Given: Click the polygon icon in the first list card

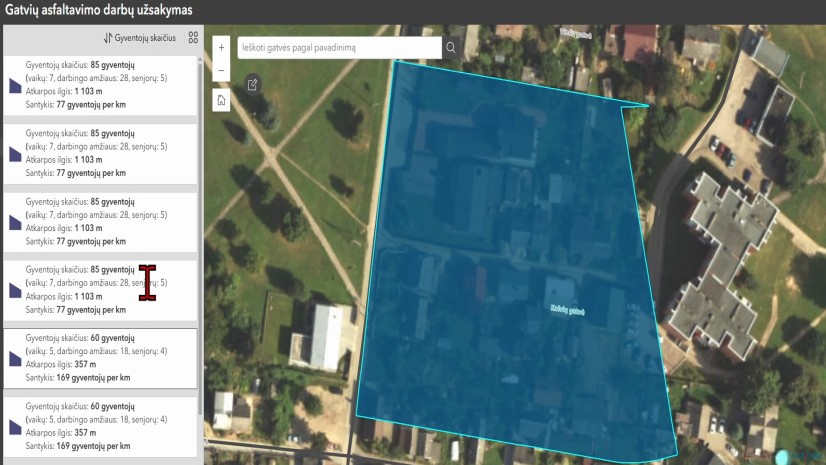Looking at the screenshot, I should coord(15,86).
